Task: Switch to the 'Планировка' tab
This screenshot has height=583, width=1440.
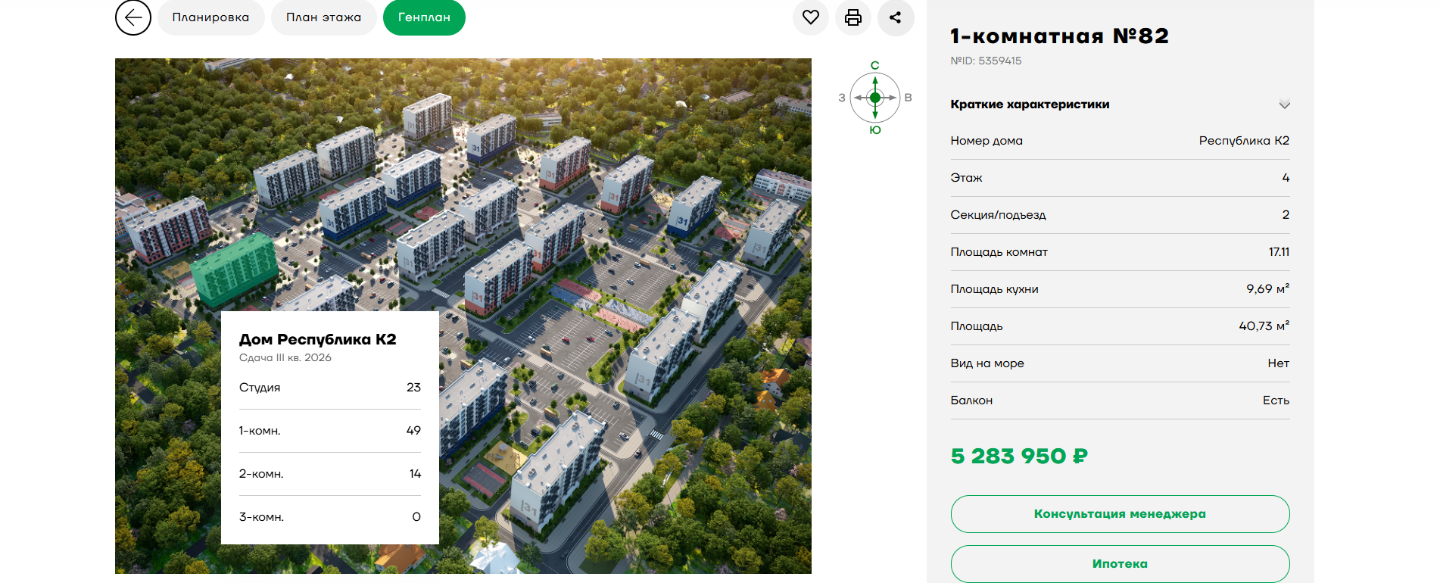Action: [x=210, y=17]
